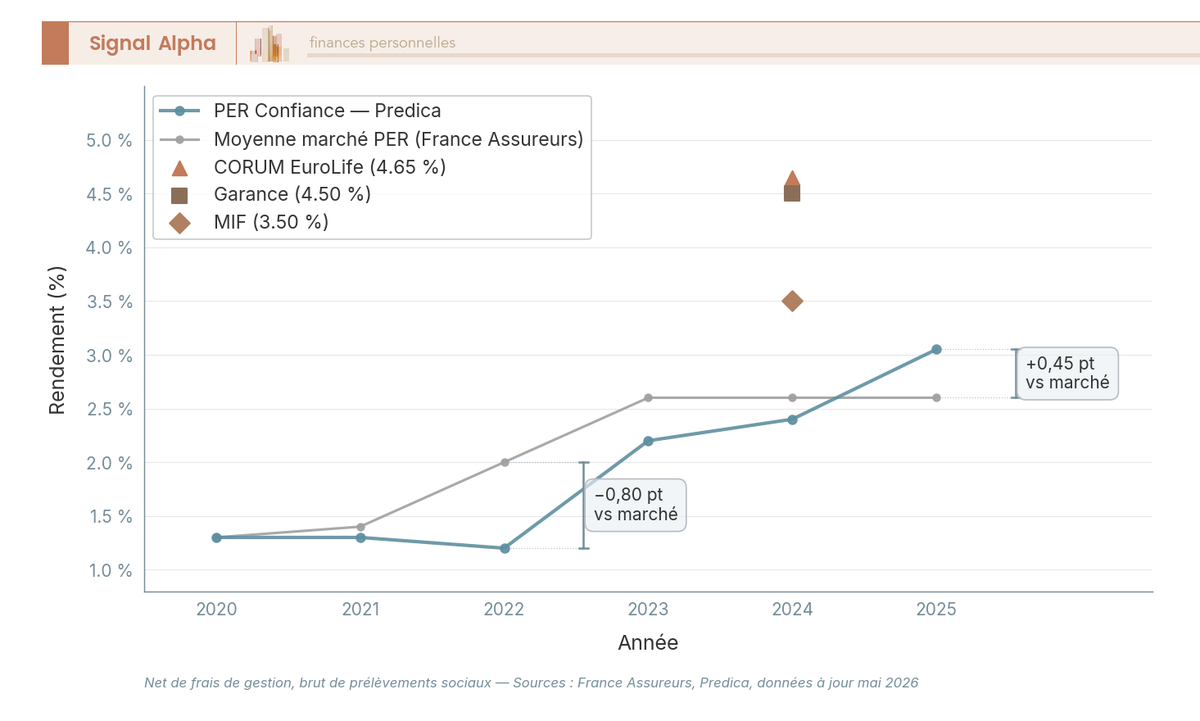Click the 2021 x-axis label
The image size is (1200, 721).
(x=360, y=609)
